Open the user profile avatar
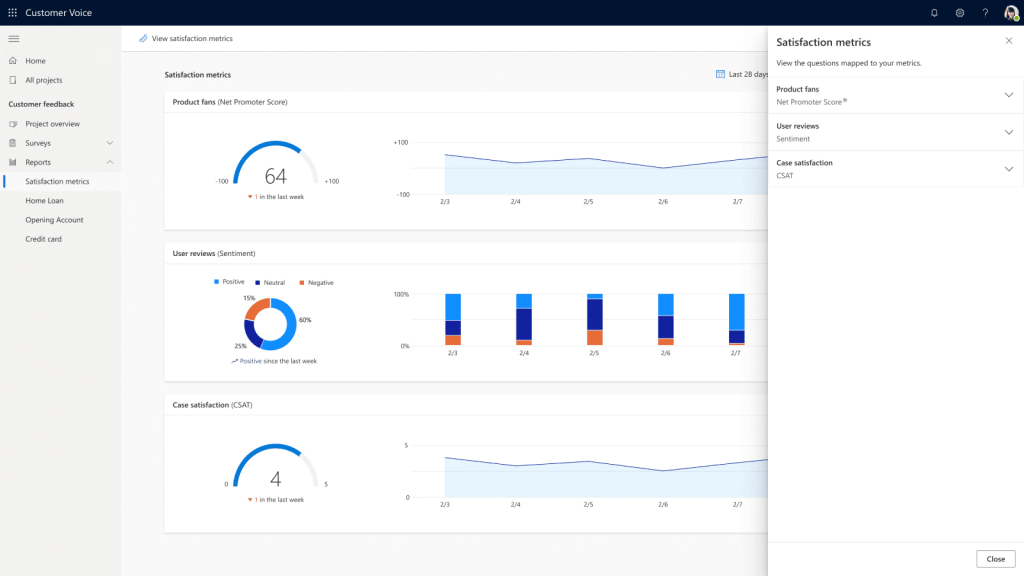The width and height of the screenshot is (1024, 576). point(1011,13)
